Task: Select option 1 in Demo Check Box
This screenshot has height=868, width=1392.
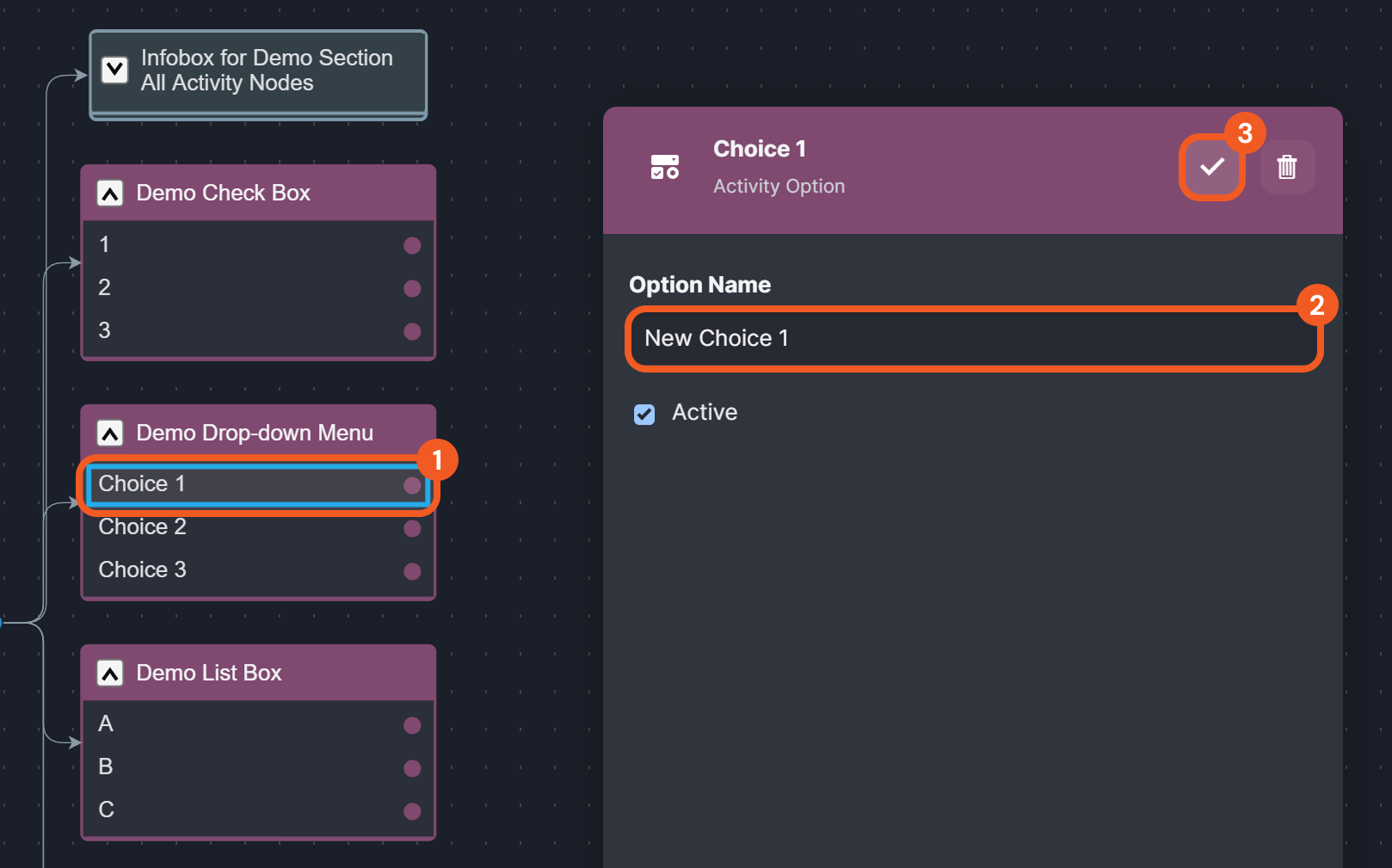Action: pos(105,245)
